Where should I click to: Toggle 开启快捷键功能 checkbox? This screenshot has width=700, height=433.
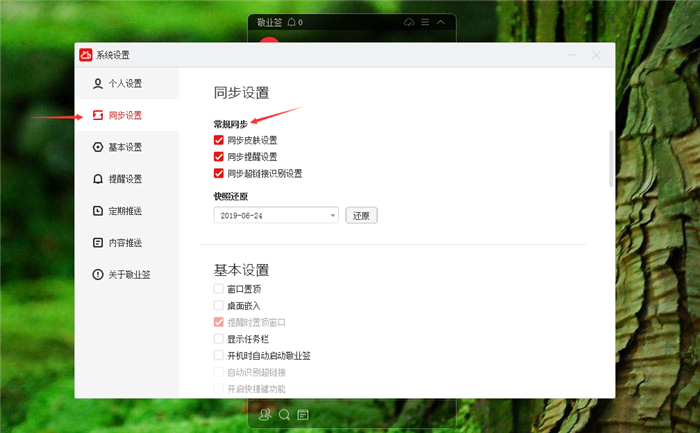[x=218, y=388]
